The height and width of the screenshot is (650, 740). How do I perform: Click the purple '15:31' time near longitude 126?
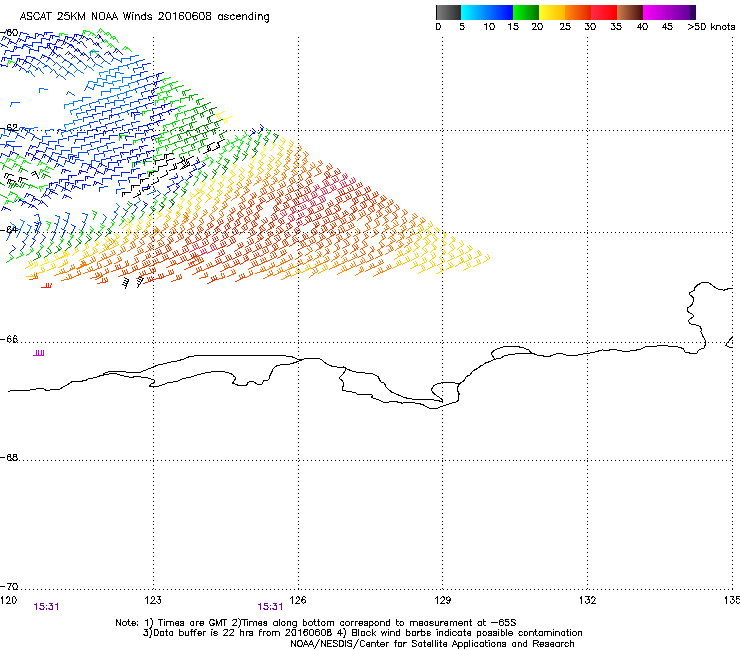[270, 607]
